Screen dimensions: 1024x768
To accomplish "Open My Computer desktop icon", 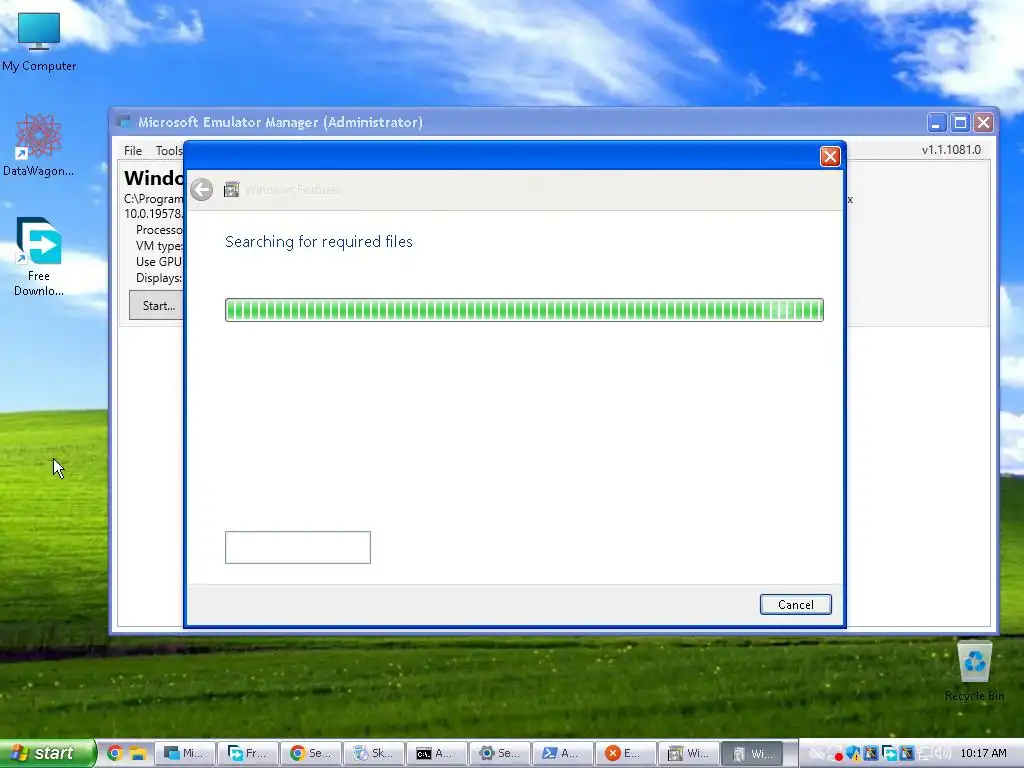I will point(39,41).
